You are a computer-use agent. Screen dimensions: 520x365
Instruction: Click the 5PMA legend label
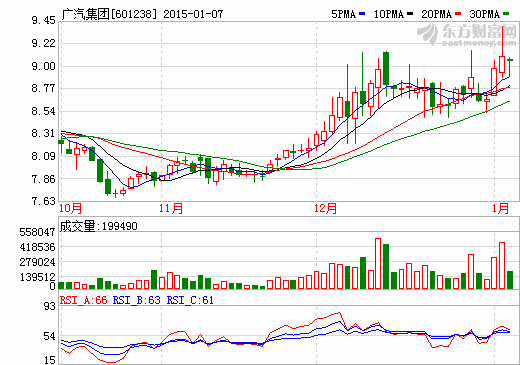click(x=343, y=14)
